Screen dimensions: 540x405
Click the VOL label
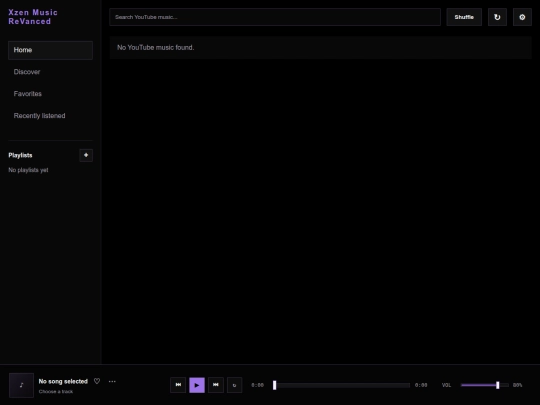pyautogui.click(x=446, y=385)
